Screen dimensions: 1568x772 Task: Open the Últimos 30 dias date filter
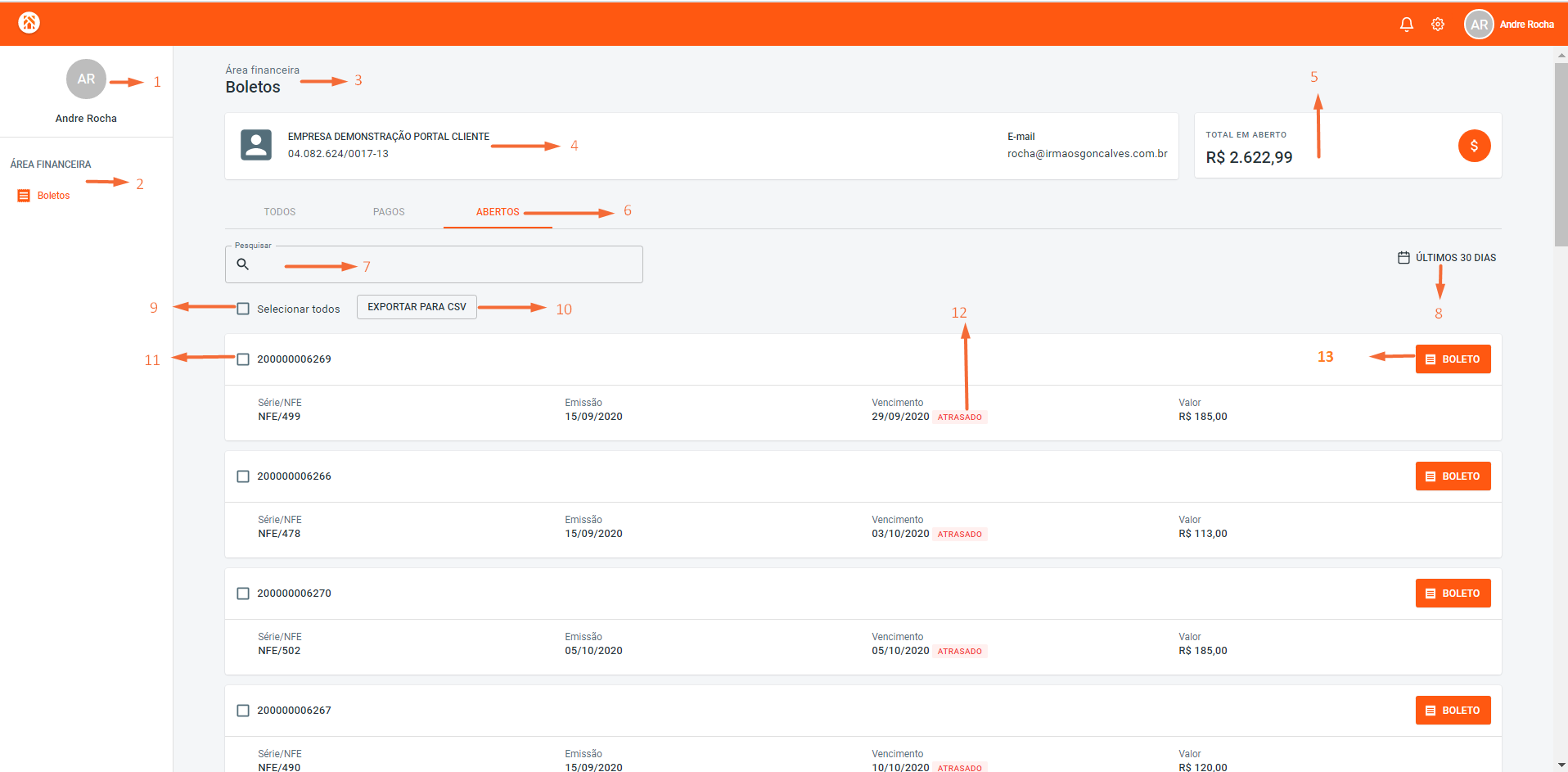click(x=1447, y=258)
